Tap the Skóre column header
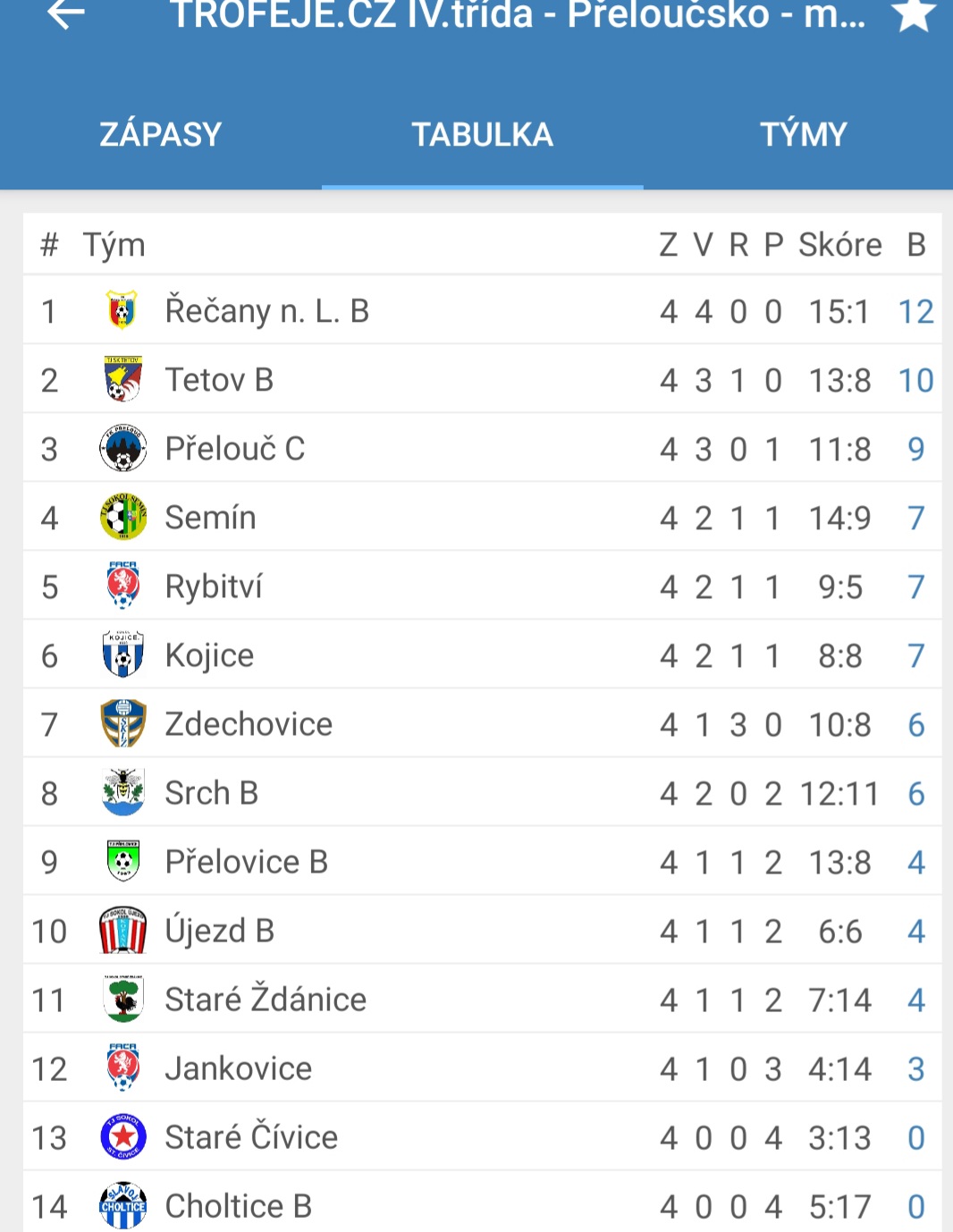953x1232 pixels. pyautogui.click(x=840, y=245)
